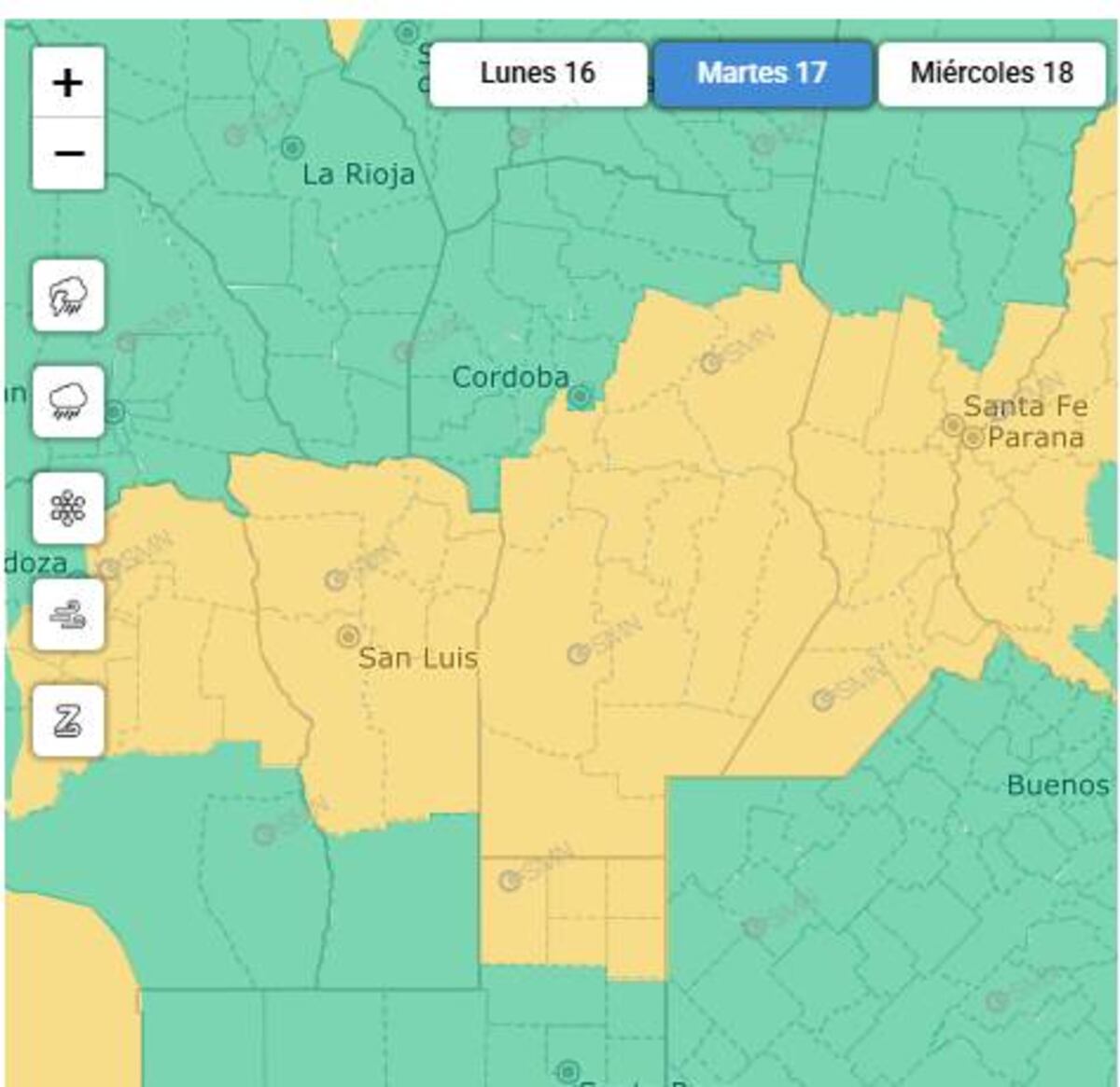The height and width of the screenshot is (1087, 1120).
Task: Show the thunderstorm alerts layer
Action: click(x=68, y=297)
